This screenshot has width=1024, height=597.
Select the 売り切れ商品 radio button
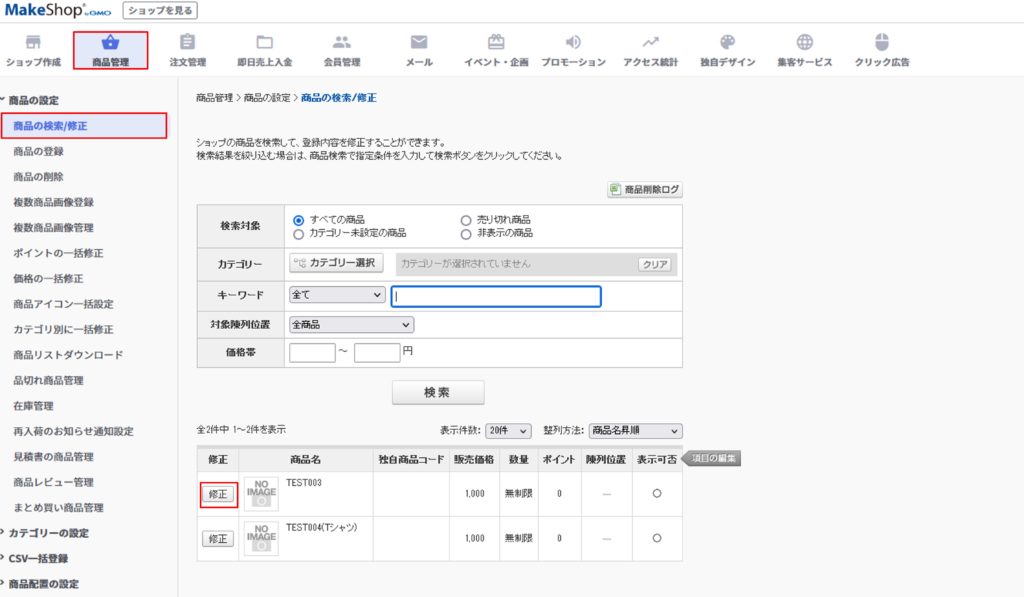click(466, 220)
